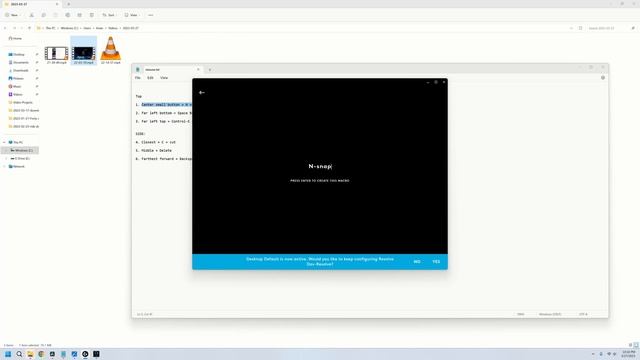Click YES in the blue notification bar
This screenshot has height=360, width=640.
click(436, 262)
